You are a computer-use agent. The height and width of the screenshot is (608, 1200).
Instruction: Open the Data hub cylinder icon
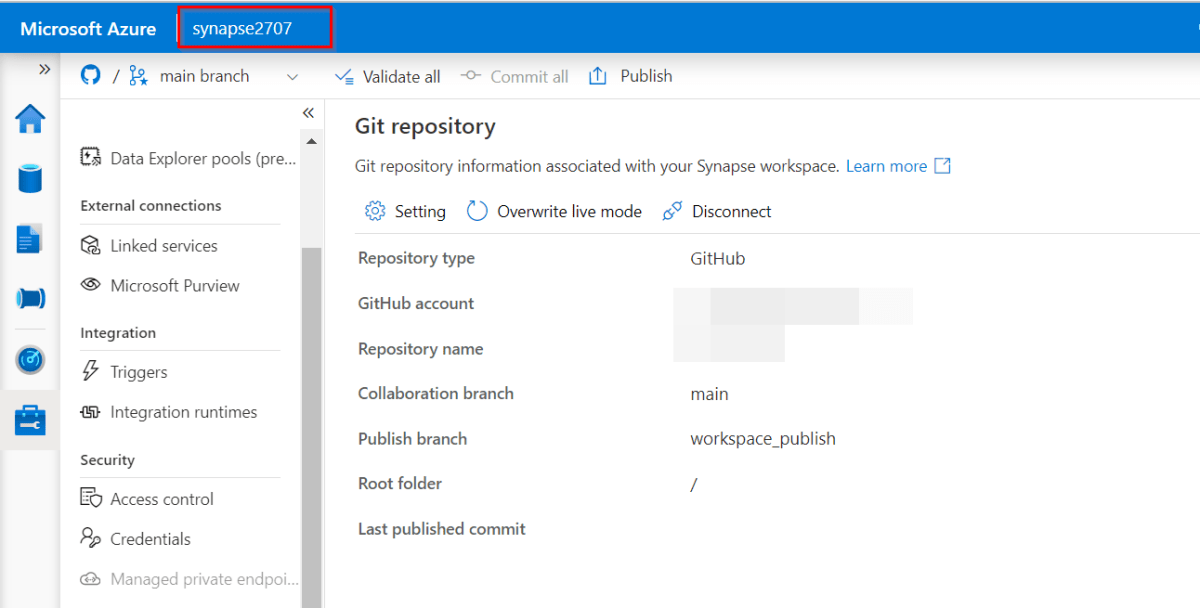tap(30, 179)
